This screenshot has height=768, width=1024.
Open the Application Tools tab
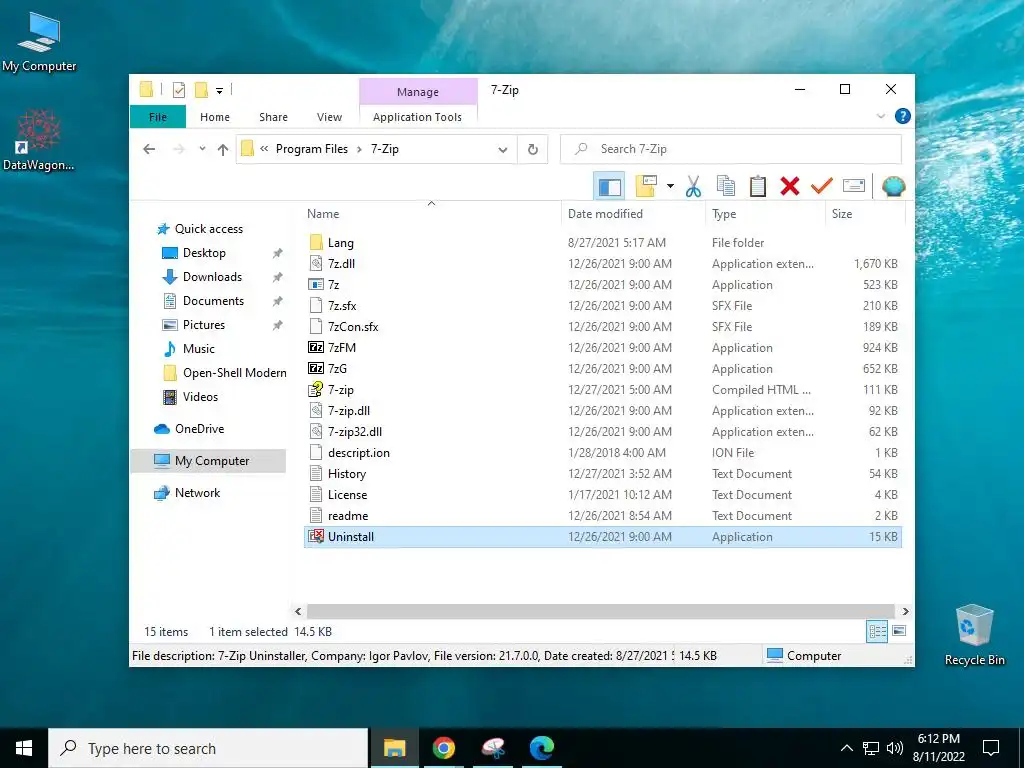[417, 117]
